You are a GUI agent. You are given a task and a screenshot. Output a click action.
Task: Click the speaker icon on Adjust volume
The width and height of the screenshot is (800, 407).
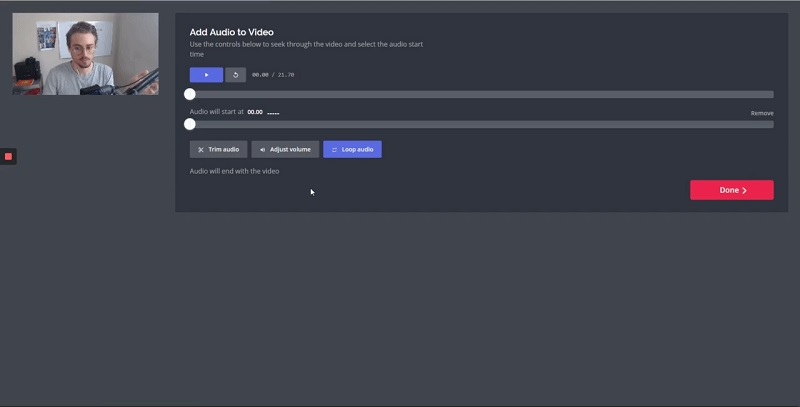[x=262, y=150]
